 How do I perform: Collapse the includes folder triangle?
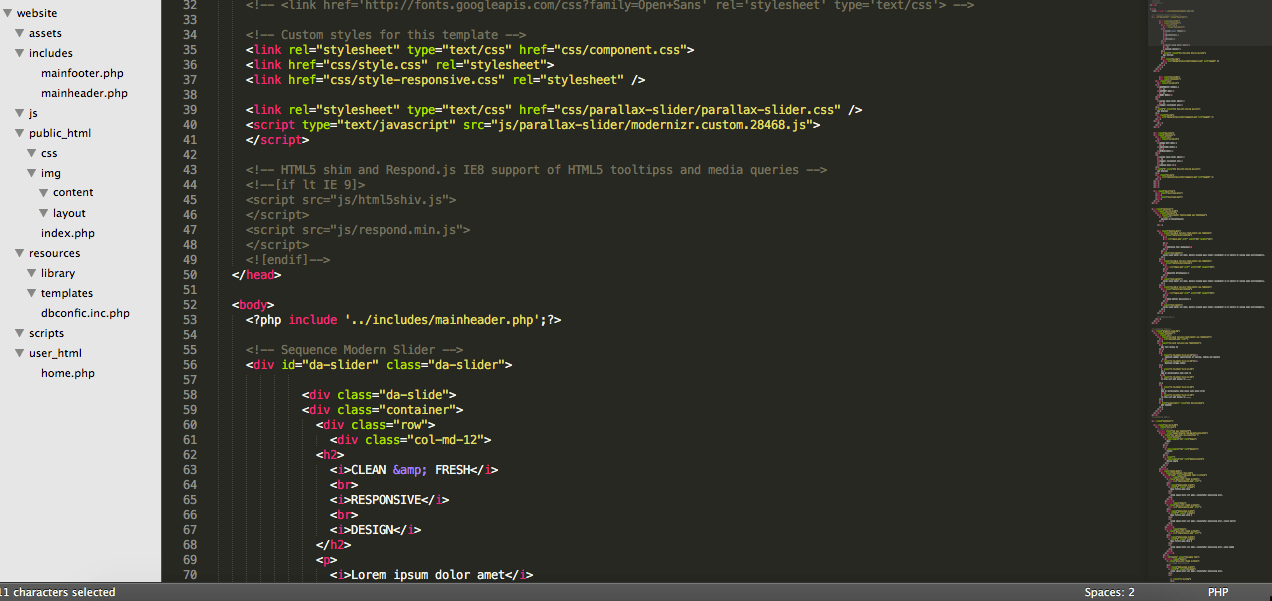pos(20,53)
